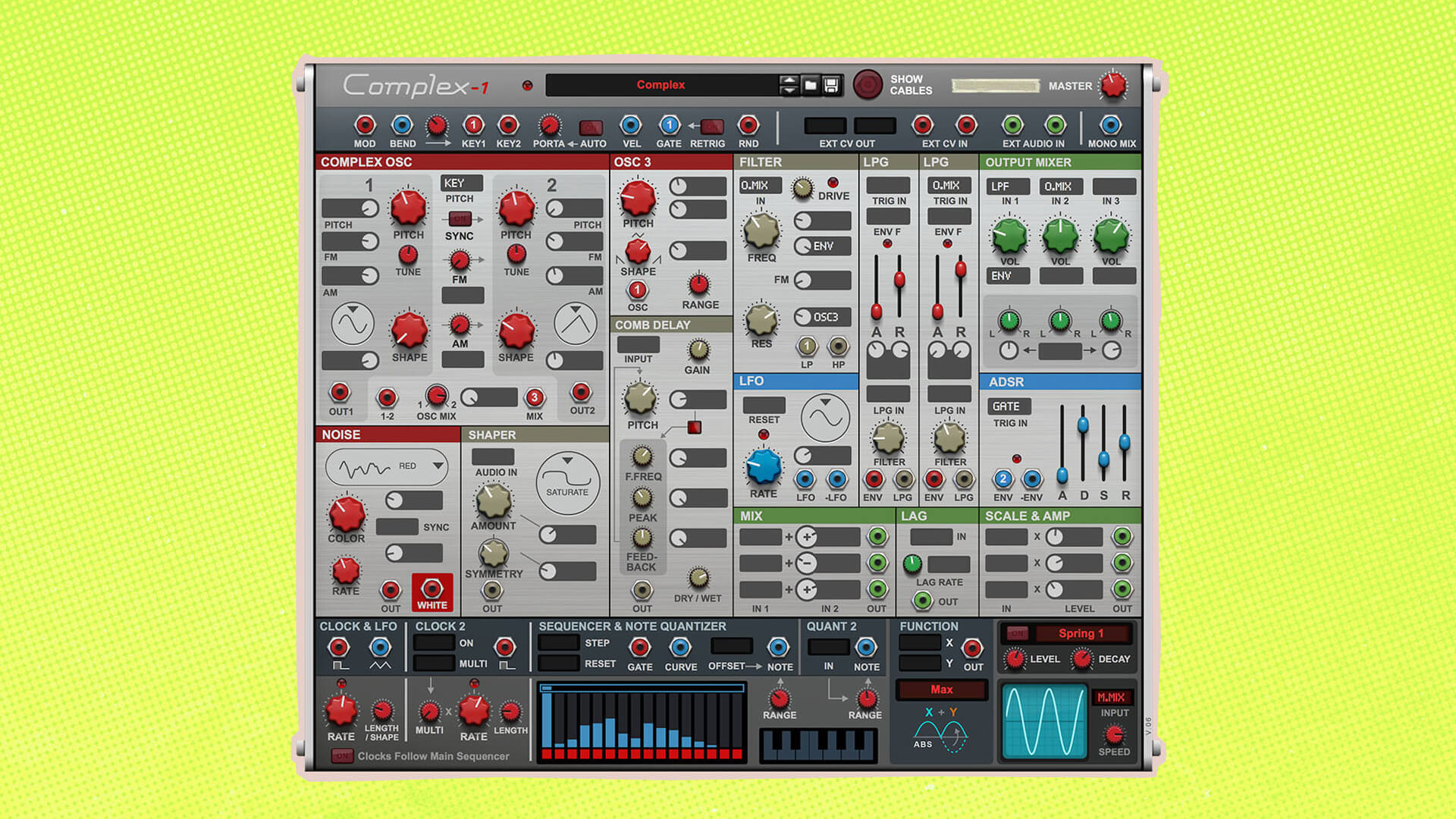1456x819 pixels.
Task: Click the OSC 3 OSC output jack
Action: pos(638,290)
